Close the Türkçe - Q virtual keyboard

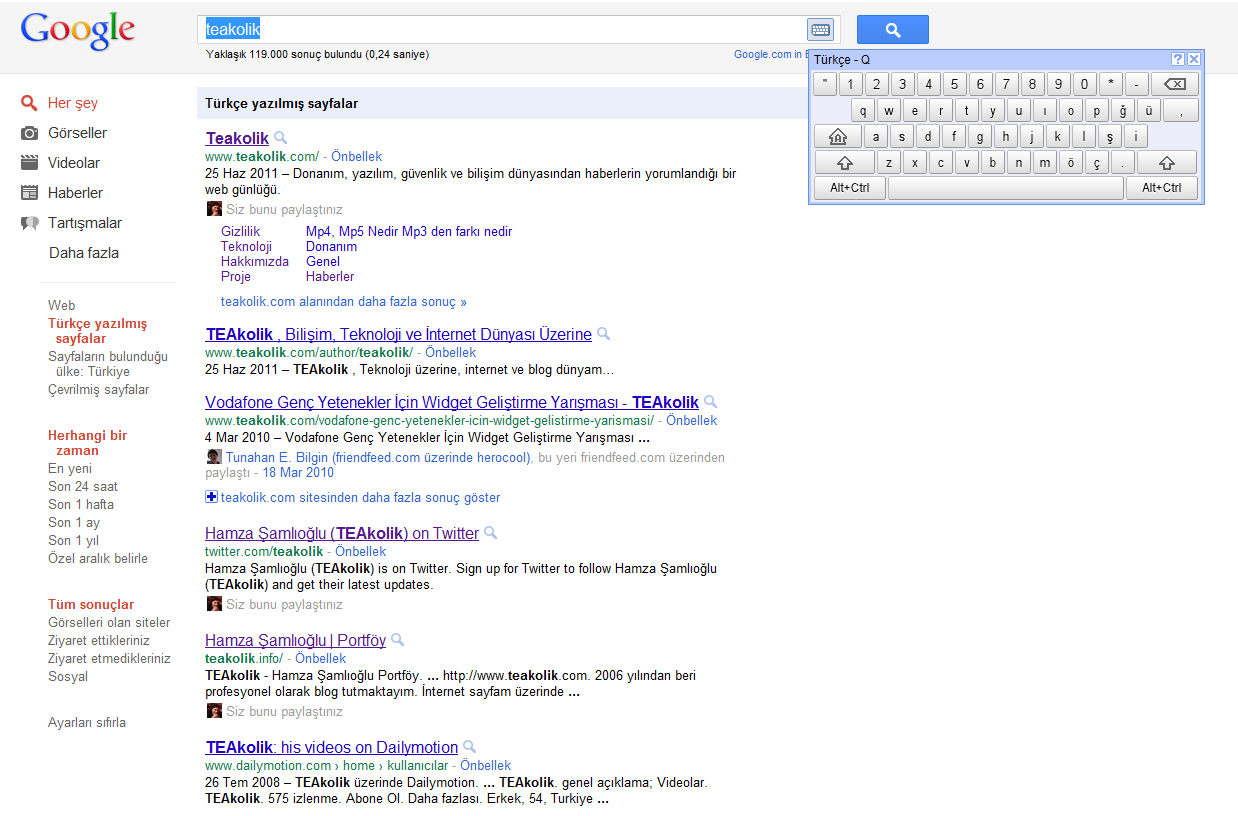(x=1194, y=59)
